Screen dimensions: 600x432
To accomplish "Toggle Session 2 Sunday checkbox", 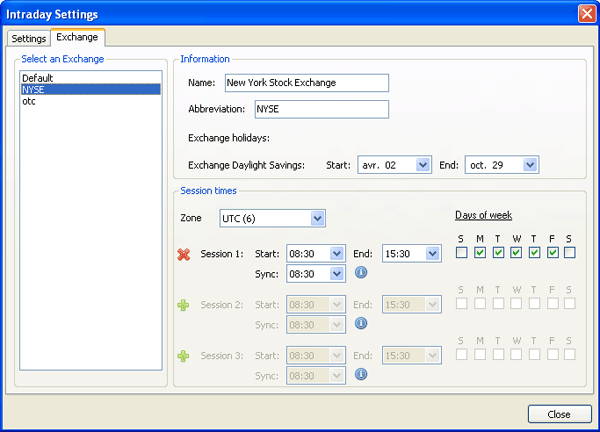I will [461, 303].
